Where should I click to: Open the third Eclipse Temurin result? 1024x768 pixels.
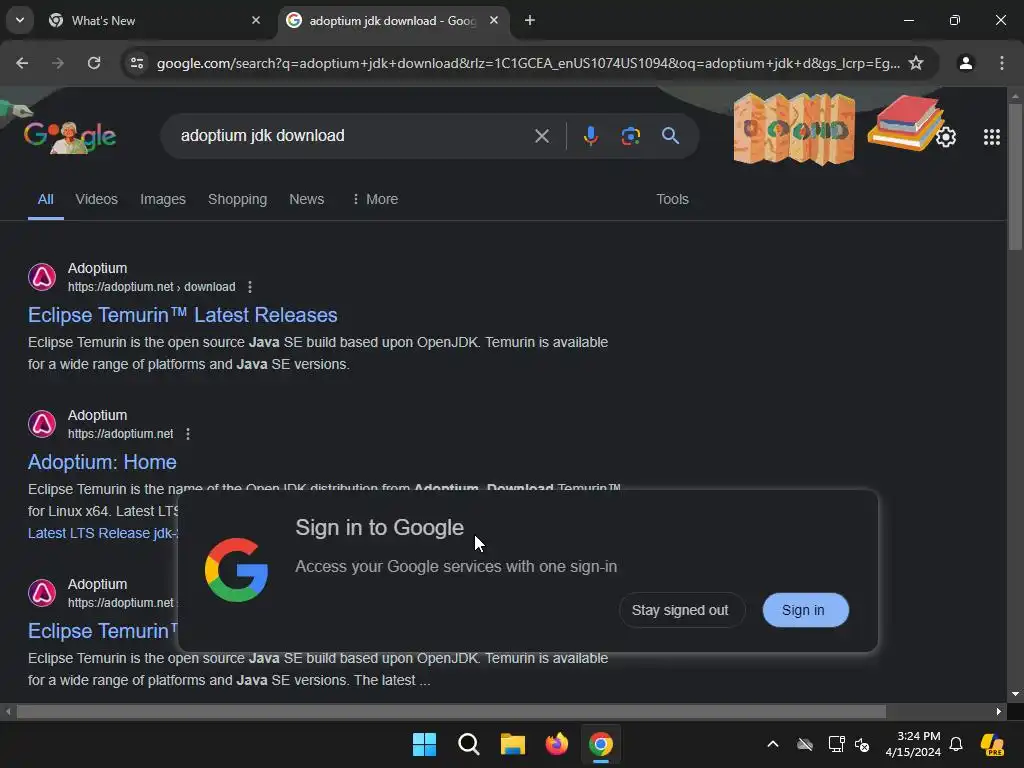pyautogui.click(x=103, y=631)
